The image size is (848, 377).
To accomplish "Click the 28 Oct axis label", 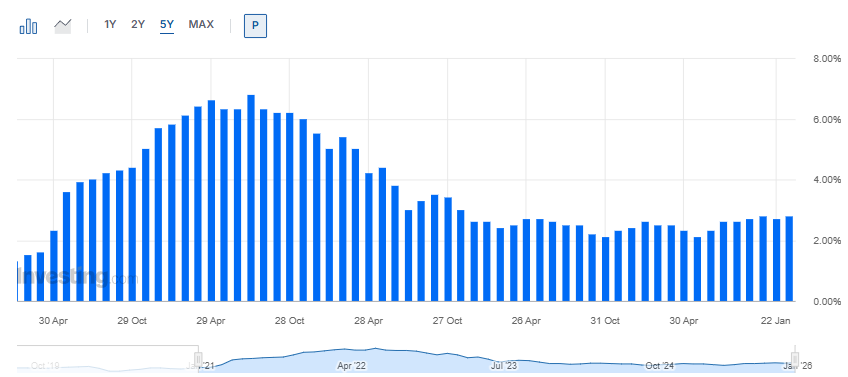I will coord(289,321).
